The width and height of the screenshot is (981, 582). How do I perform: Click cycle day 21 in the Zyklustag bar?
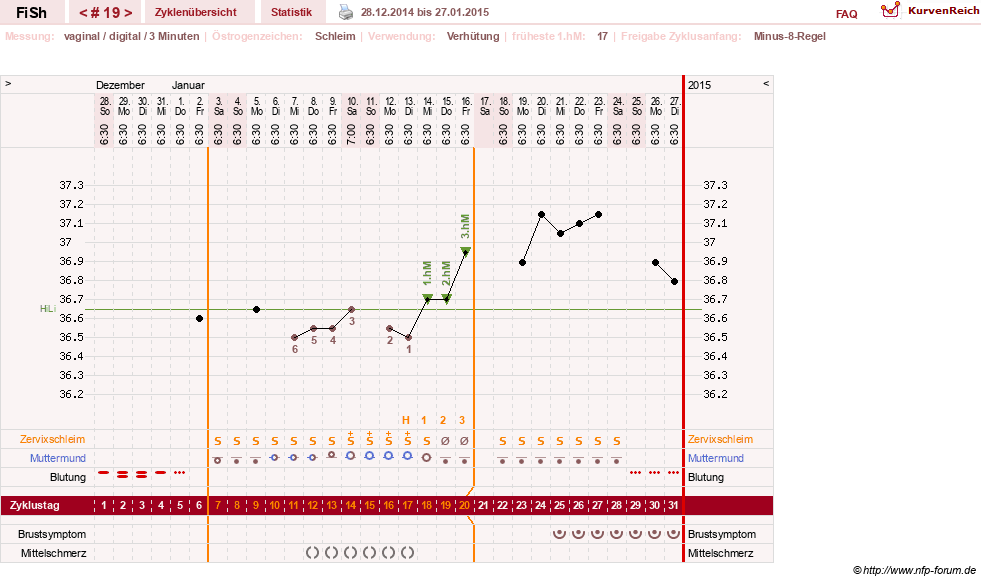[483, 505]
